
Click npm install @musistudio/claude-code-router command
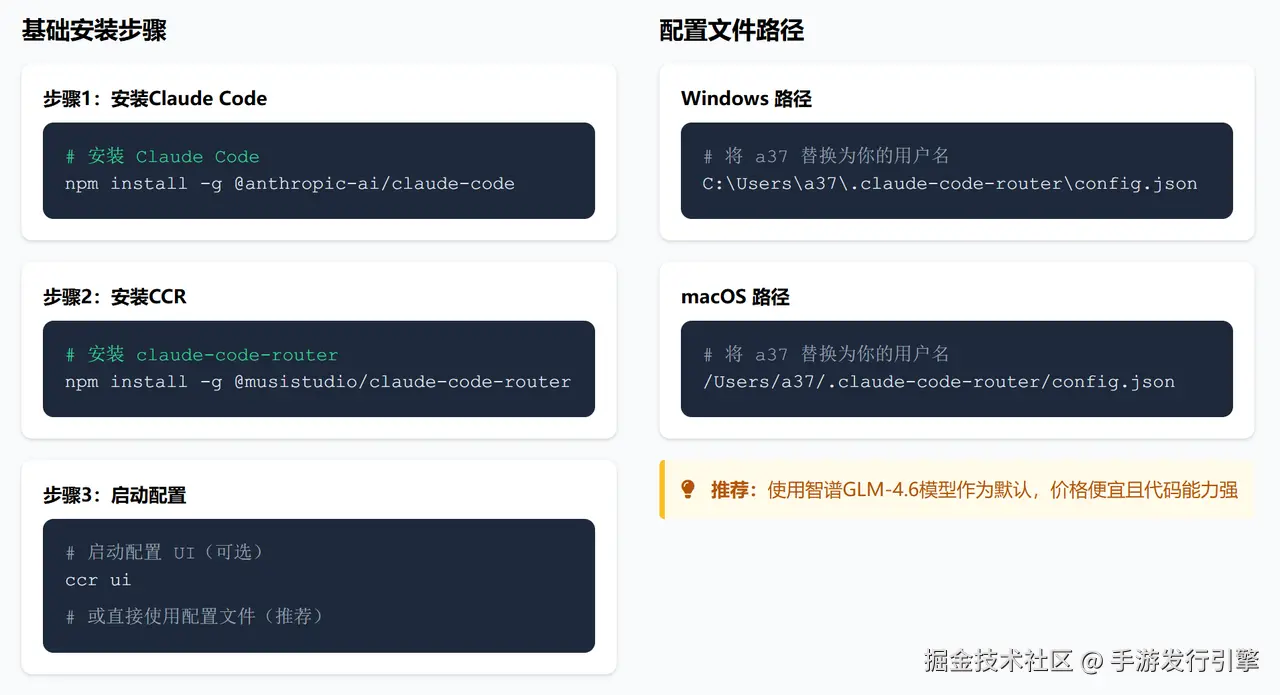pyautogui.click(x=318, y=382)
